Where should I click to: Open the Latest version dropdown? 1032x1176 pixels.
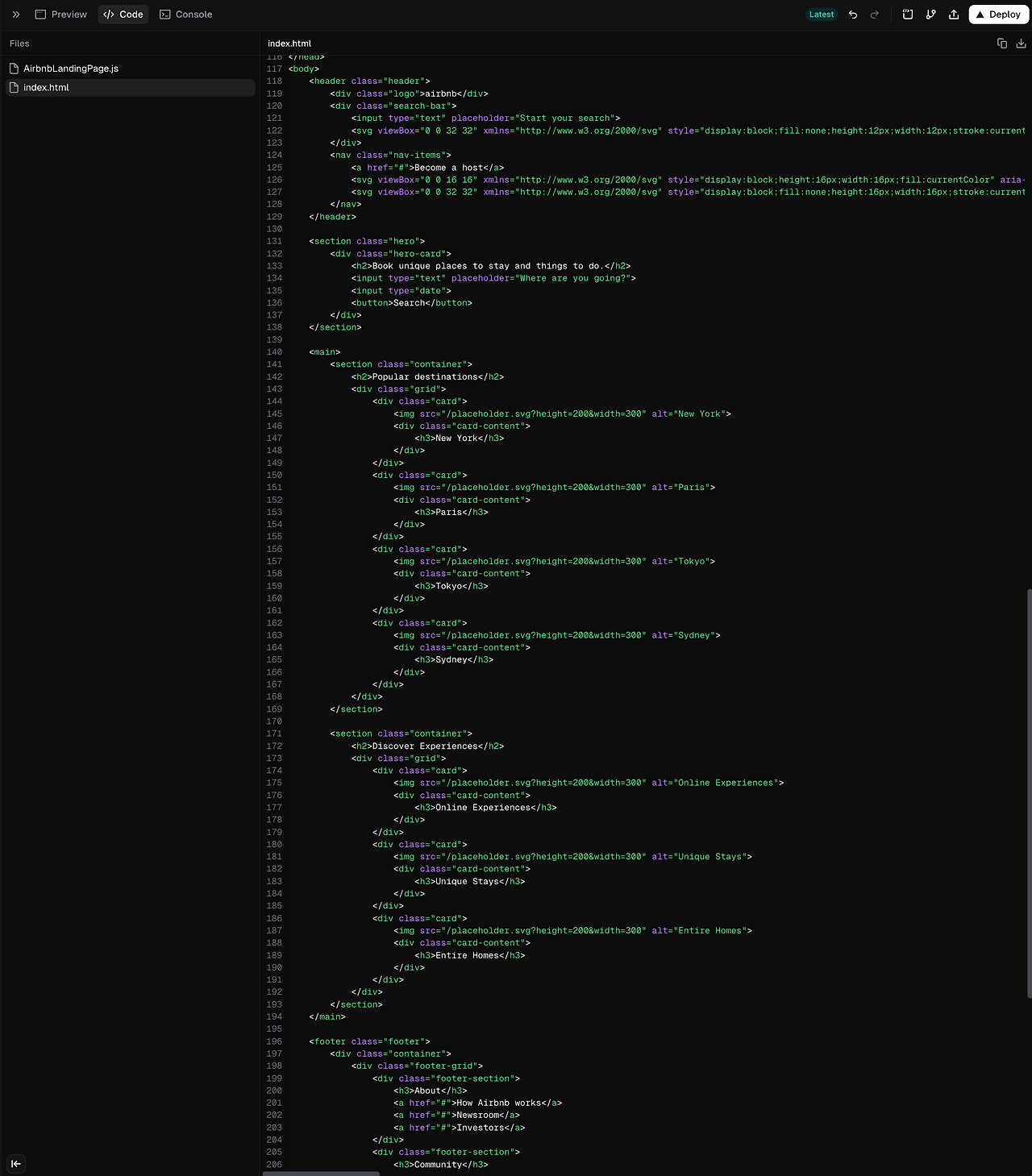coord(822,14)
